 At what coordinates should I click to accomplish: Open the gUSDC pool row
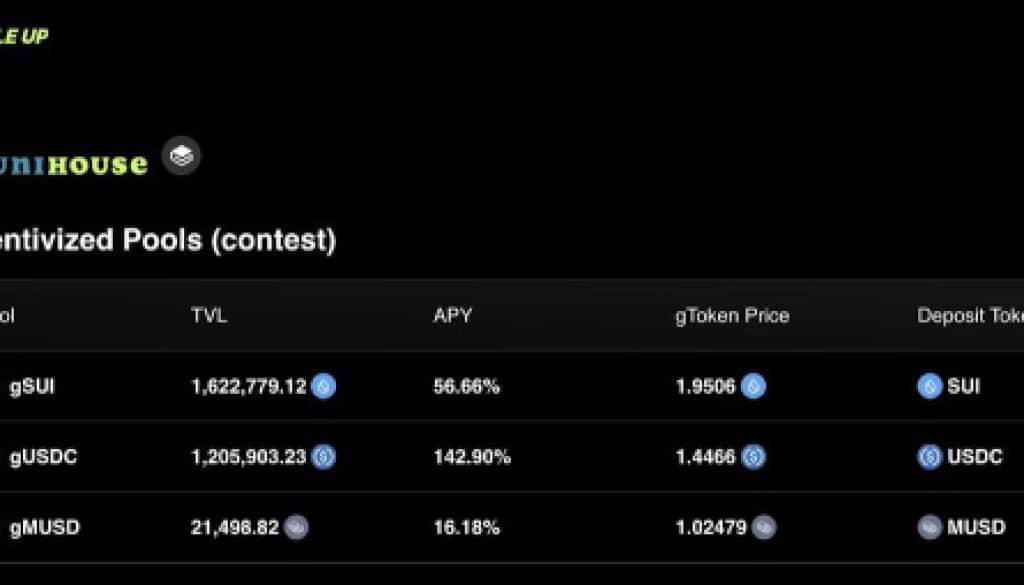click(x=43, y=457)
